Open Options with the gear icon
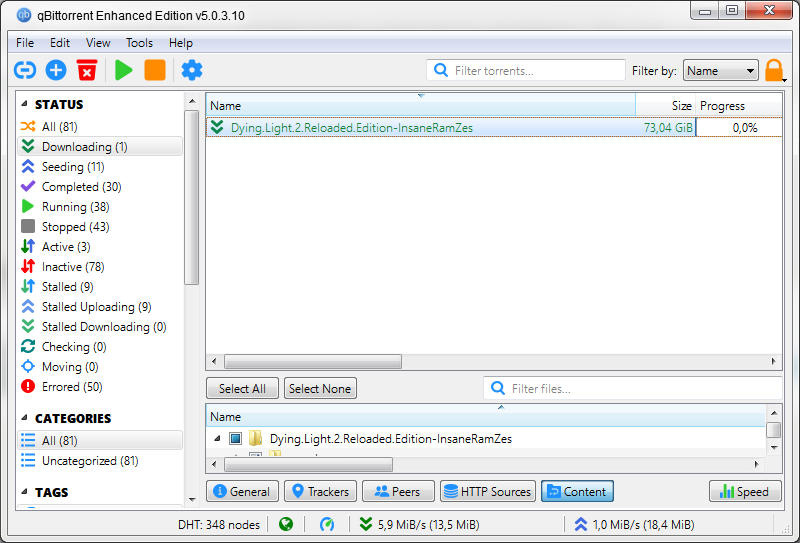 [192, 70]
